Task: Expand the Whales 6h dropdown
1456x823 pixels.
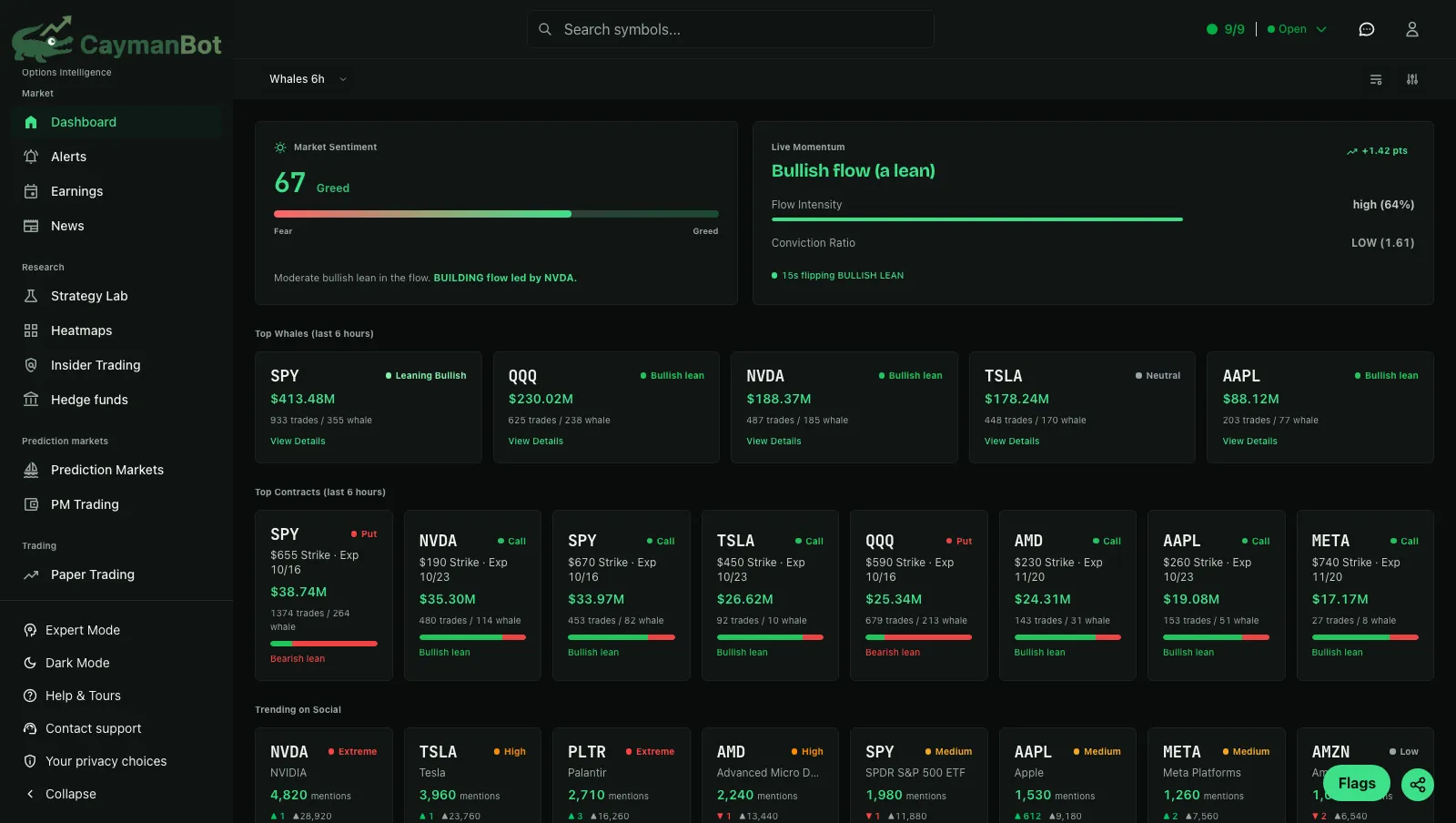Action: pos(308,79)
